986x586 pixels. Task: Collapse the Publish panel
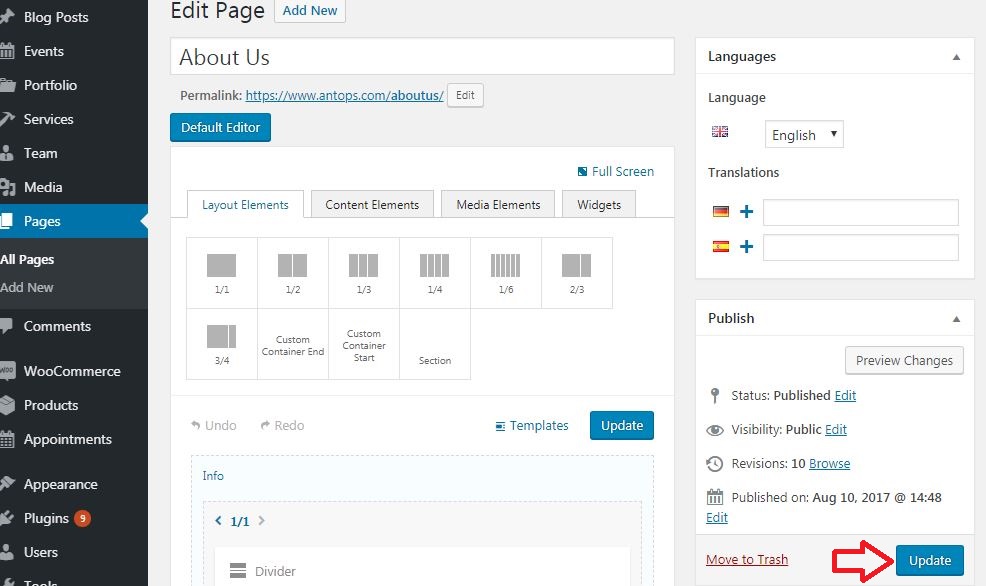click(956, 319)
